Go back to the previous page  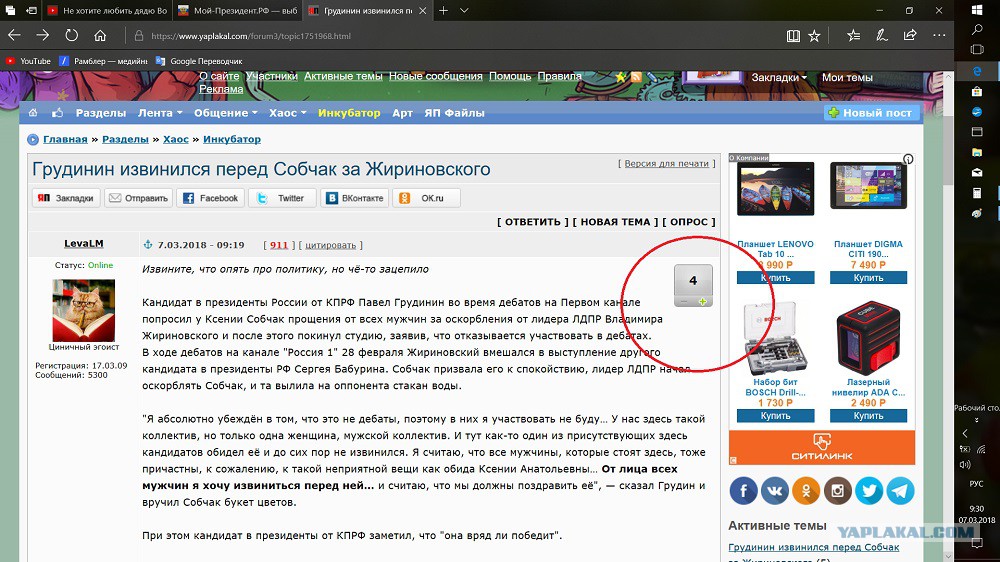tap(14, 36)
